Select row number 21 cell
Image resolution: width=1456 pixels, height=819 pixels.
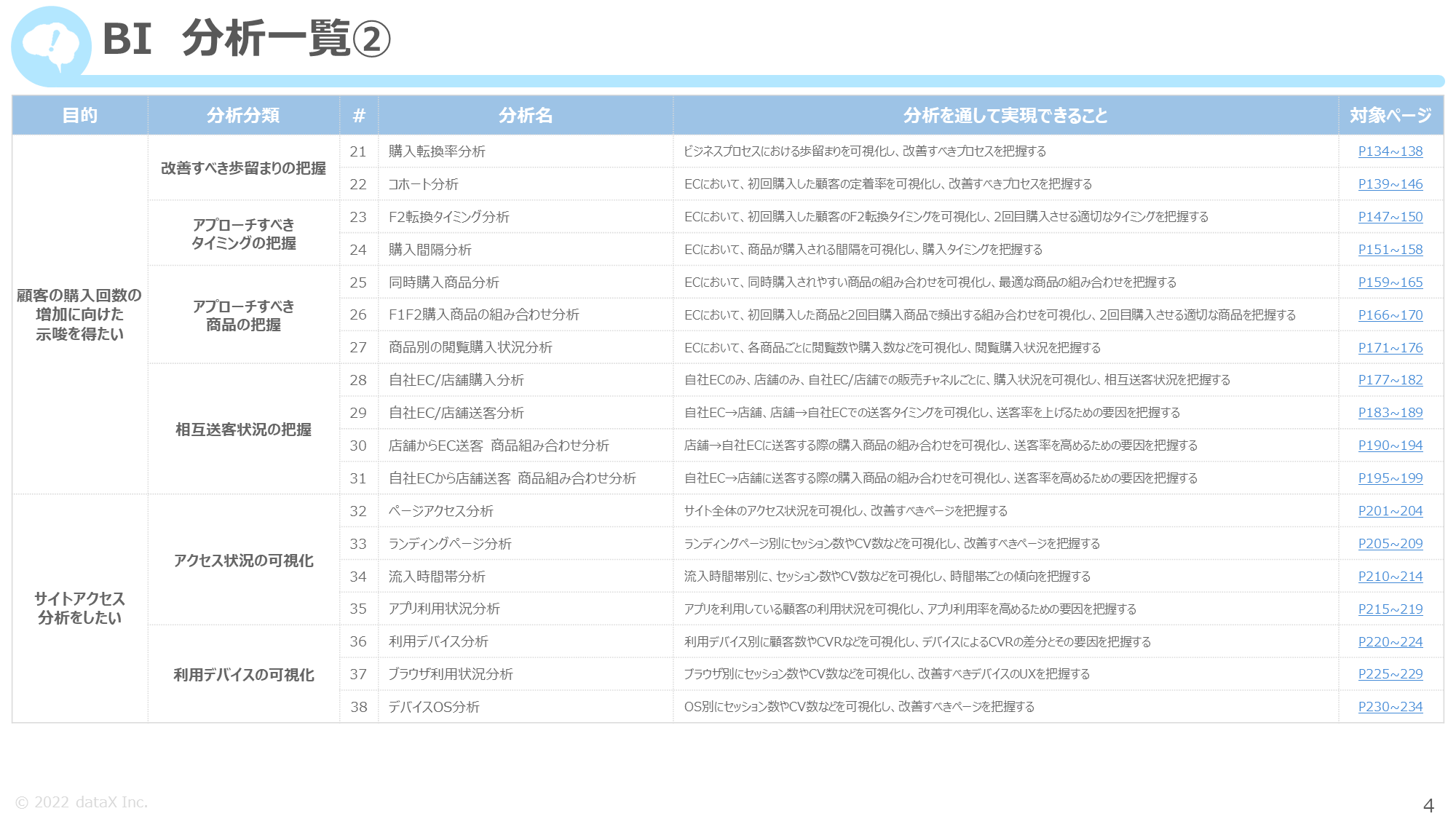pyautogui.click(x=359, y=151)
